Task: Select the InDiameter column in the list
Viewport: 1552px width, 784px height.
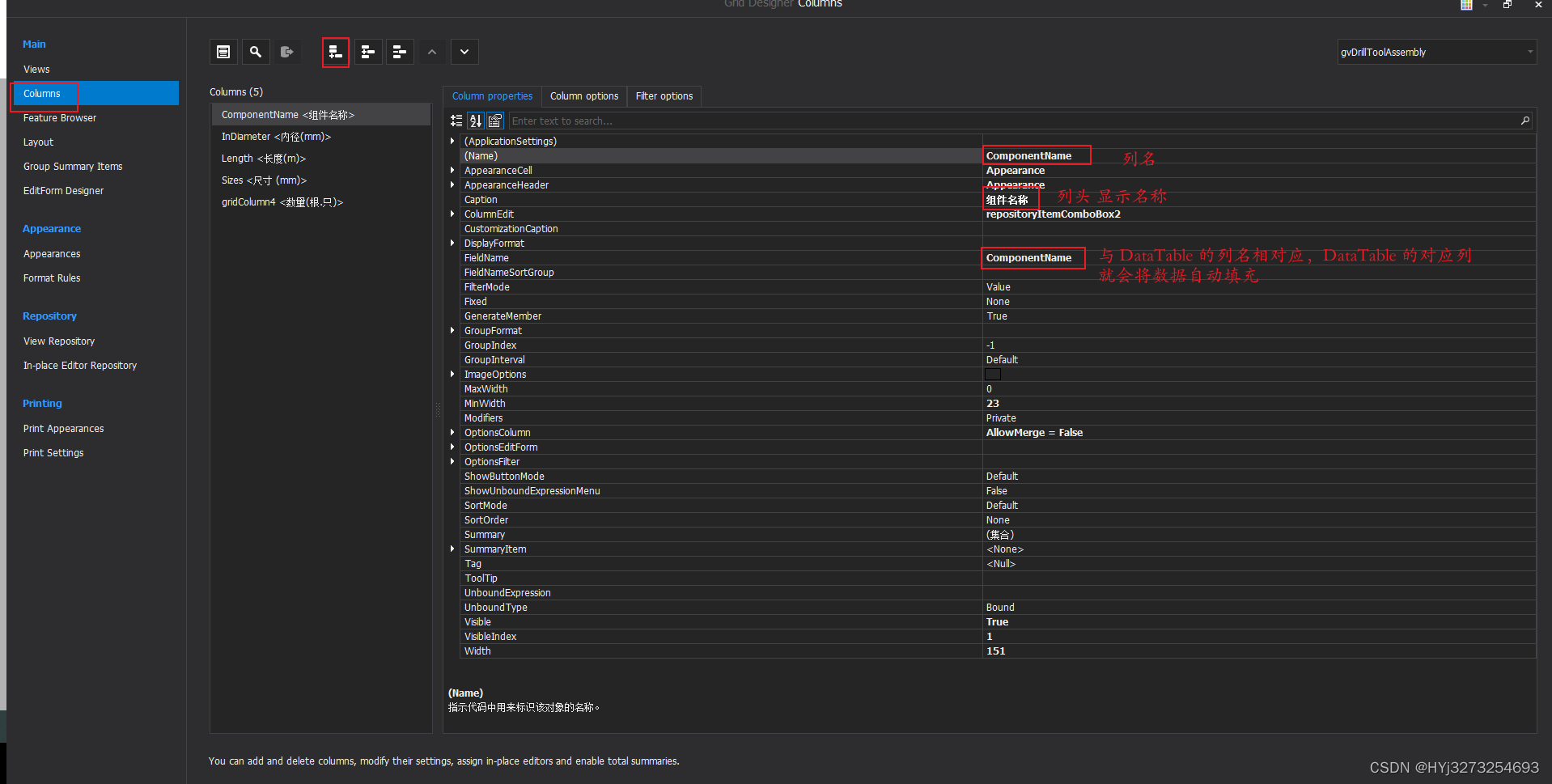Action: (x=277, y=136)
